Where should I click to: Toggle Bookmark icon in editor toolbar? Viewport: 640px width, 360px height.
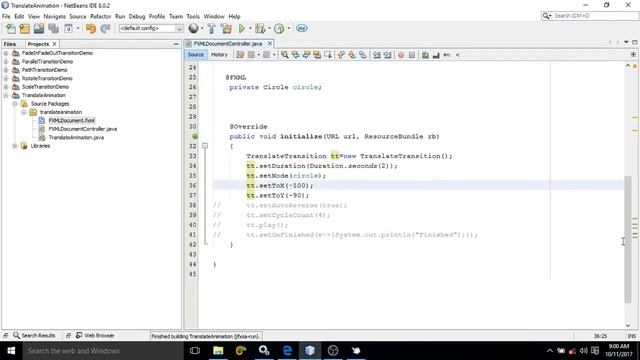pyautogui.click(x=362, y=55)
